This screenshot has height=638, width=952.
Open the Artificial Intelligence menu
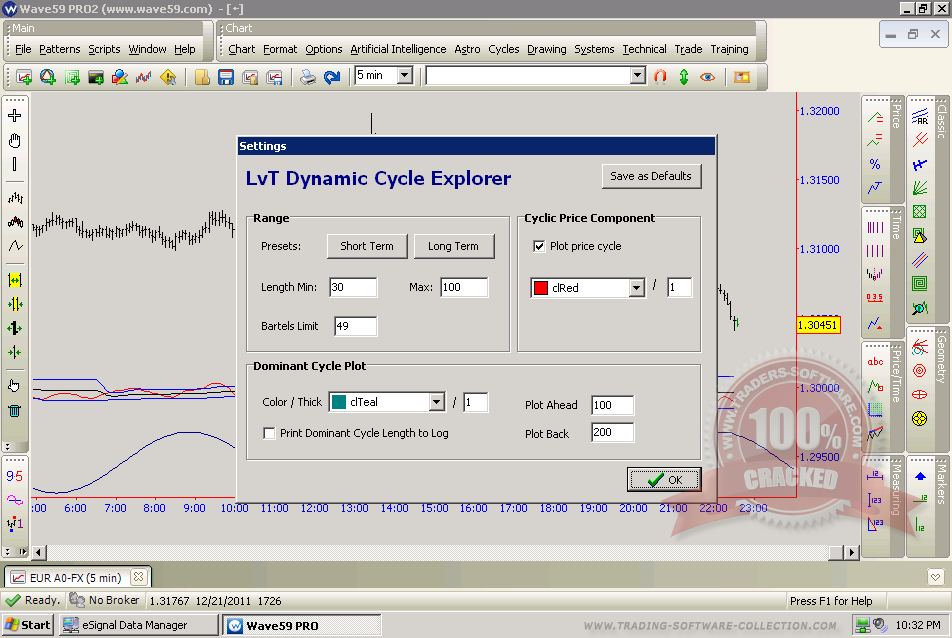coord(398,49)
